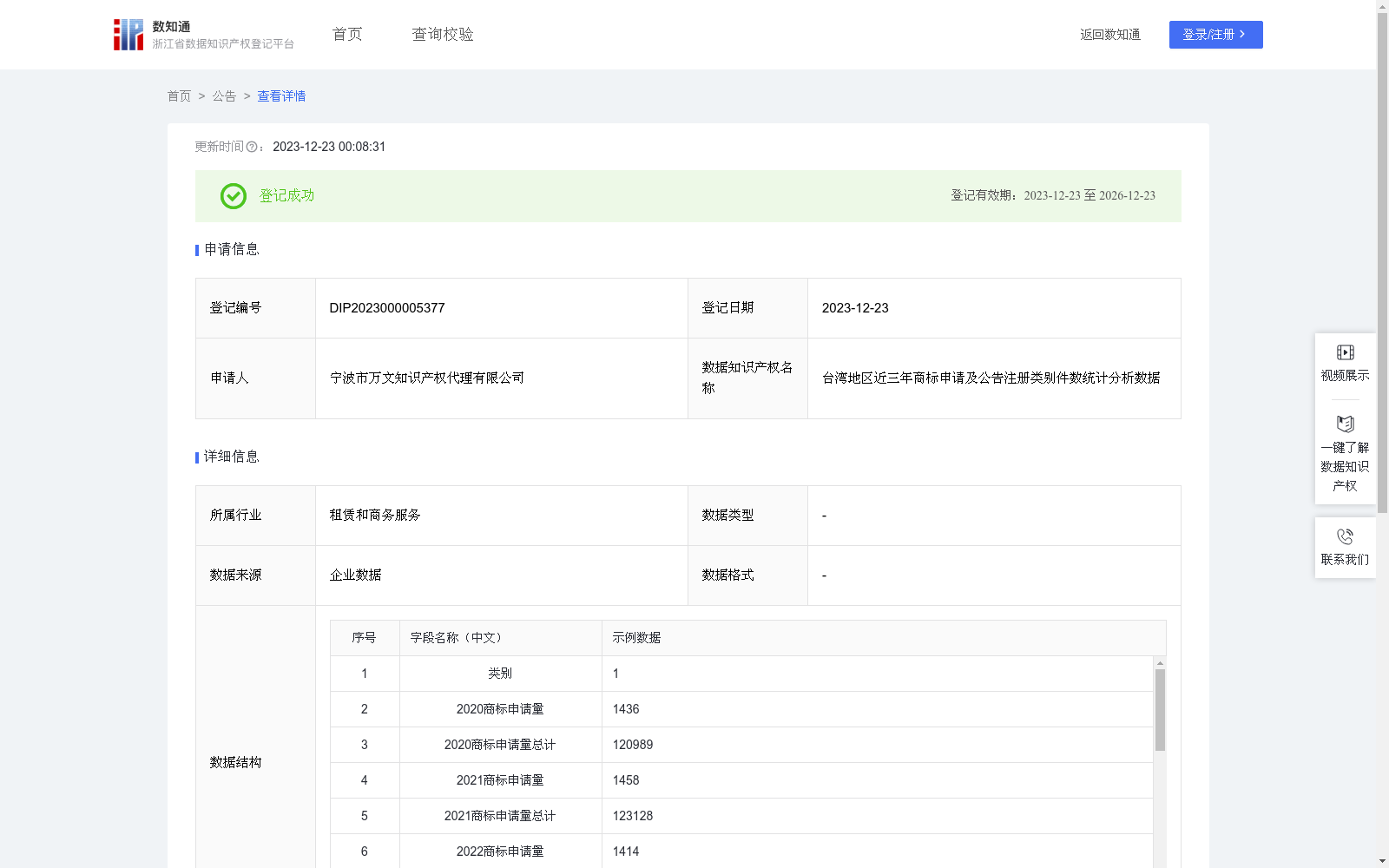1389x868 pixels.
Task: Click the page scroll down arrow
Action: point(1382,861)
